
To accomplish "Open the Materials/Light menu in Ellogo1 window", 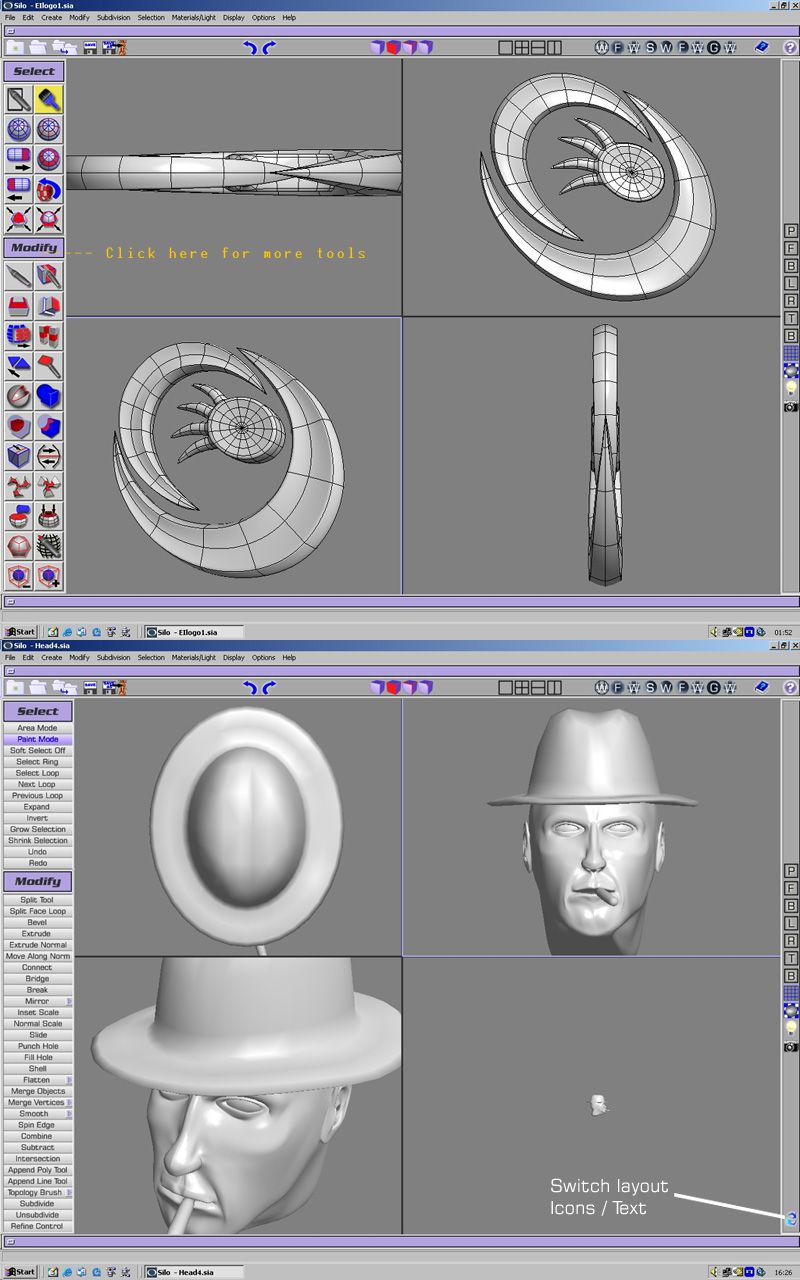I will 194,17.
